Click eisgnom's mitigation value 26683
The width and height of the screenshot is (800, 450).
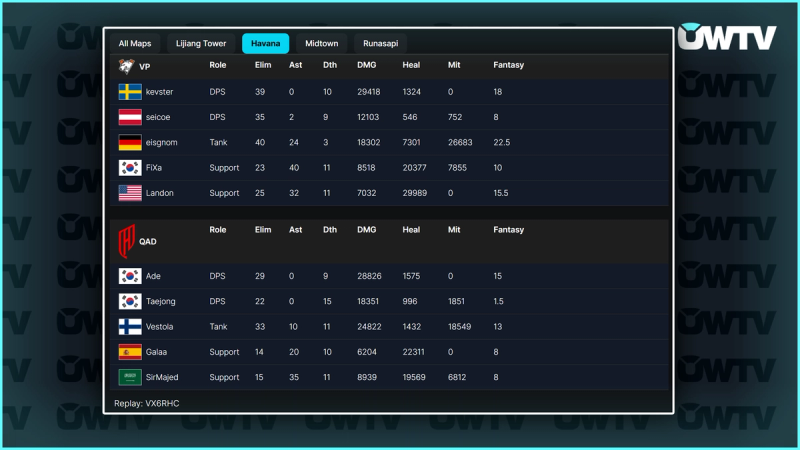coord(460,142)
